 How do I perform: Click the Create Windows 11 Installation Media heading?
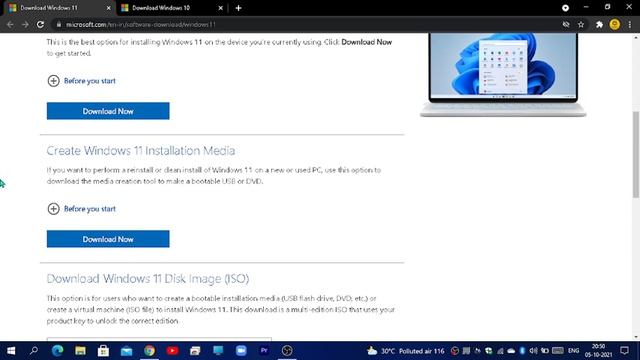click(141, 151)
